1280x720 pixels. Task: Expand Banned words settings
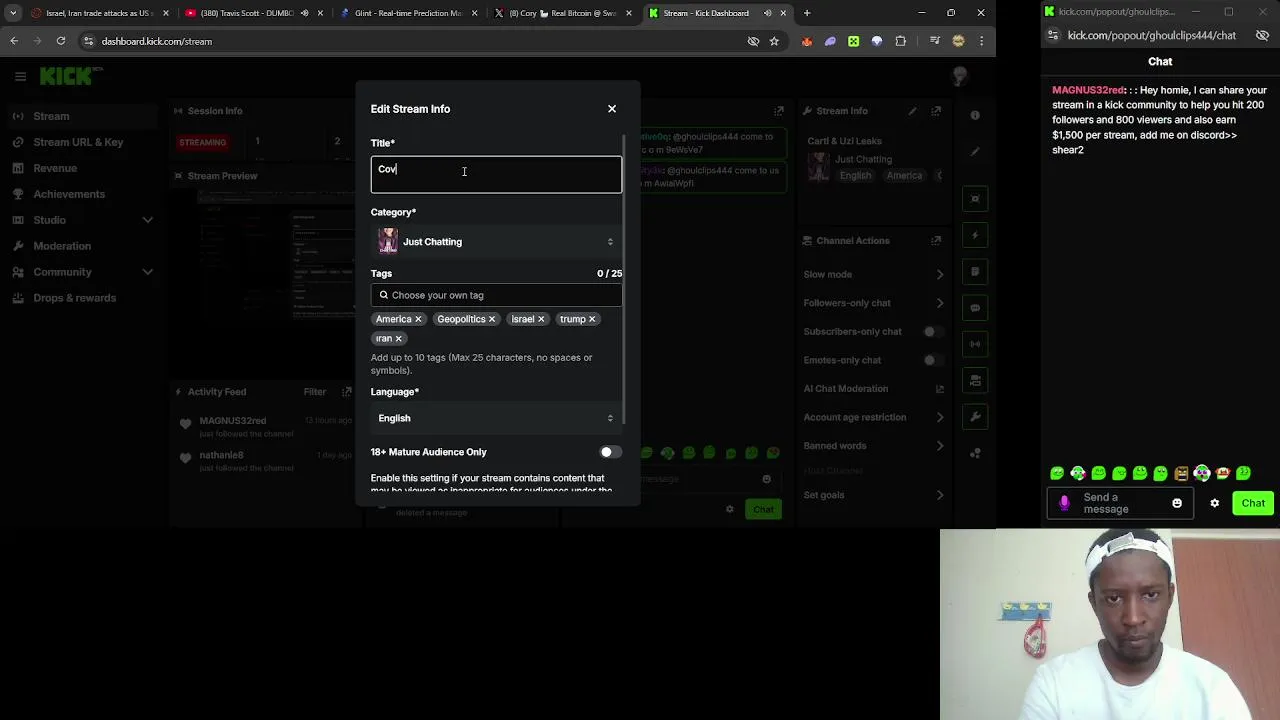[873, 446]
